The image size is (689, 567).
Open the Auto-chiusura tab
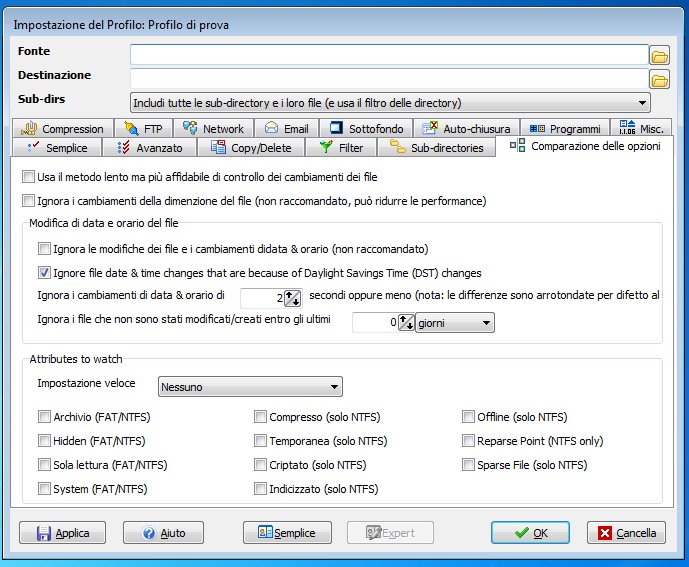tap(466, 128)
